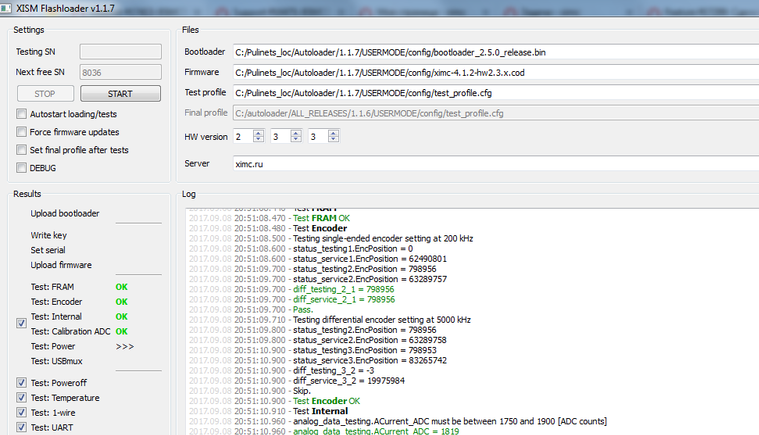Toggle the checkbox beside Test: Internal group
759x435 pixels.
[21, 323]
